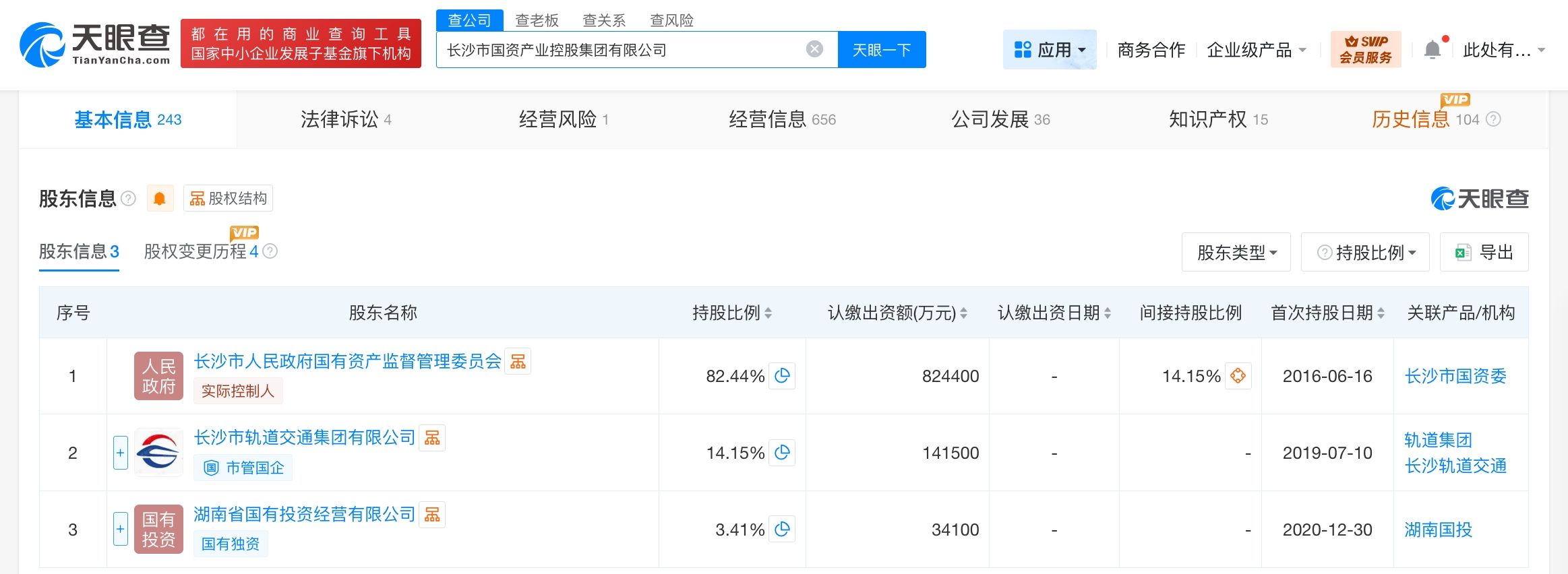Image resolution: width=1568 pixels, height=574 pixels.
Task: Open the 应用 apps dropdown
Action: [1050, 50]
